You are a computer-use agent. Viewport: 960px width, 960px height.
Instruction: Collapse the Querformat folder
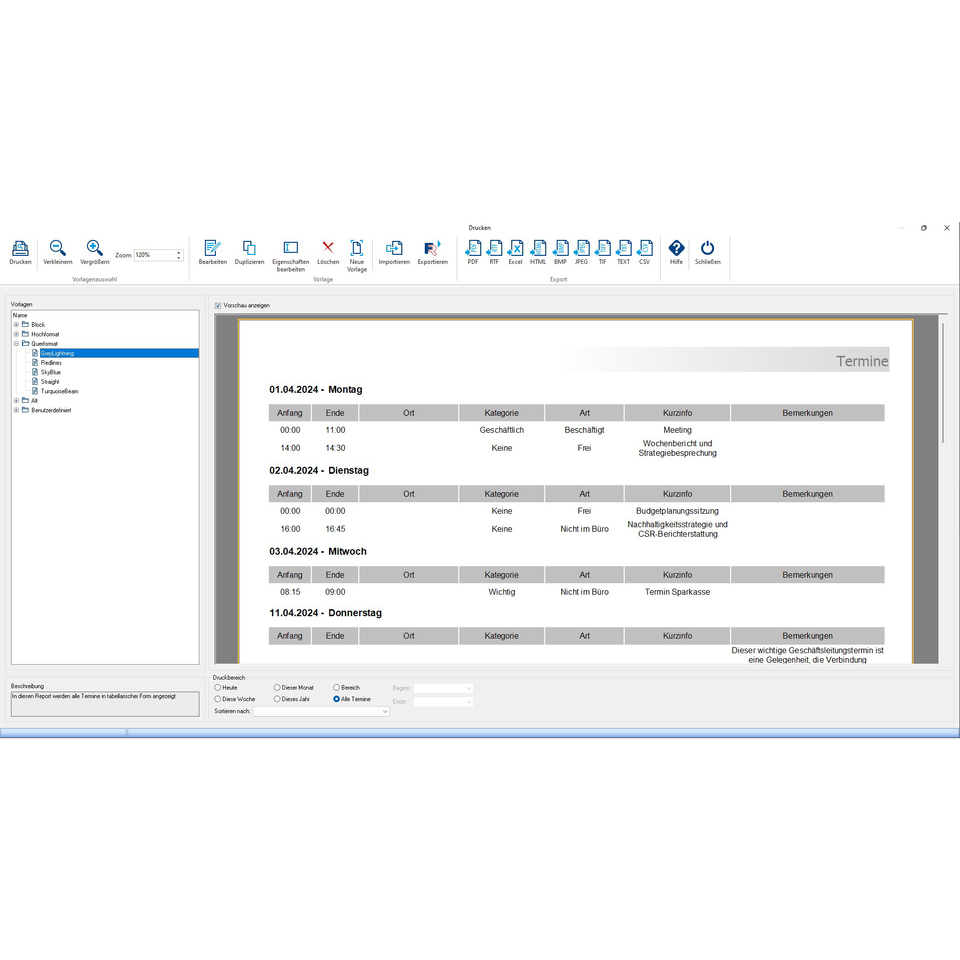click(17, 343)
